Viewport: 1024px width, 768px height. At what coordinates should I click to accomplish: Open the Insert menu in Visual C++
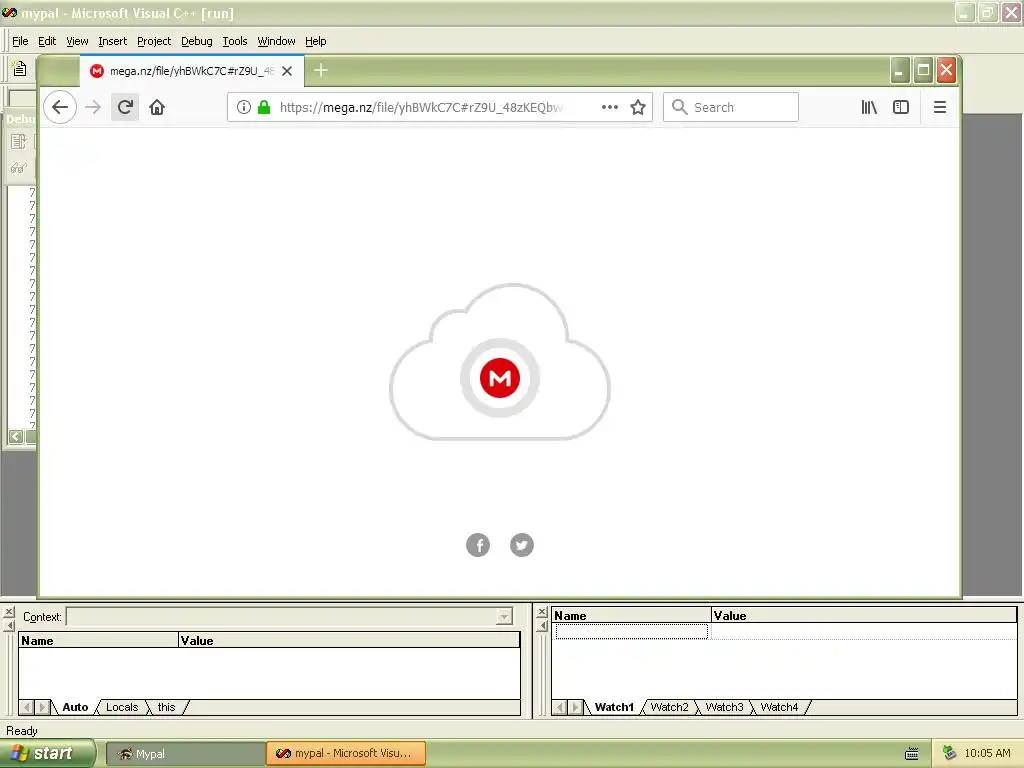click(x=112, y=41)
